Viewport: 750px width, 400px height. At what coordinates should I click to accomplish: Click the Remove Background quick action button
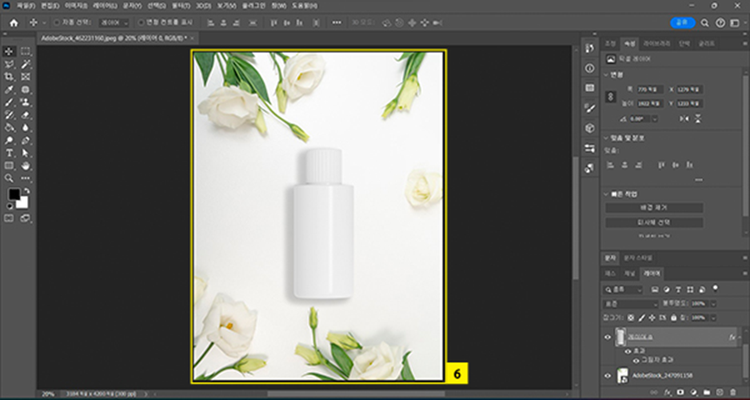[656, 207]
